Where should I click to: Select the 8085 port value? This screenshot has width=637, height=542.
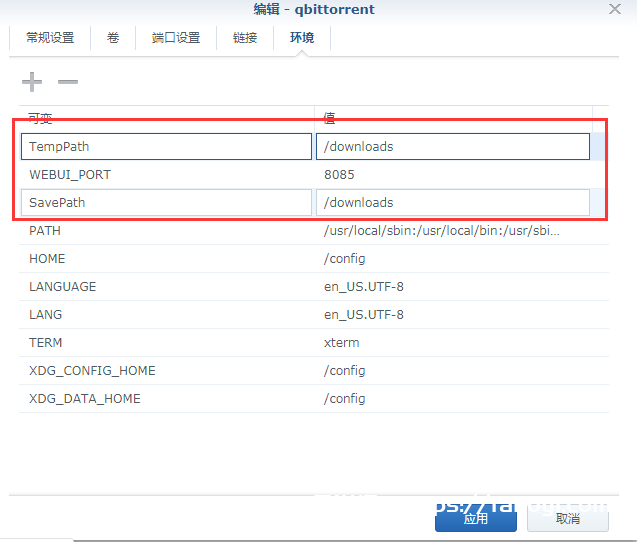pos(339,175)
